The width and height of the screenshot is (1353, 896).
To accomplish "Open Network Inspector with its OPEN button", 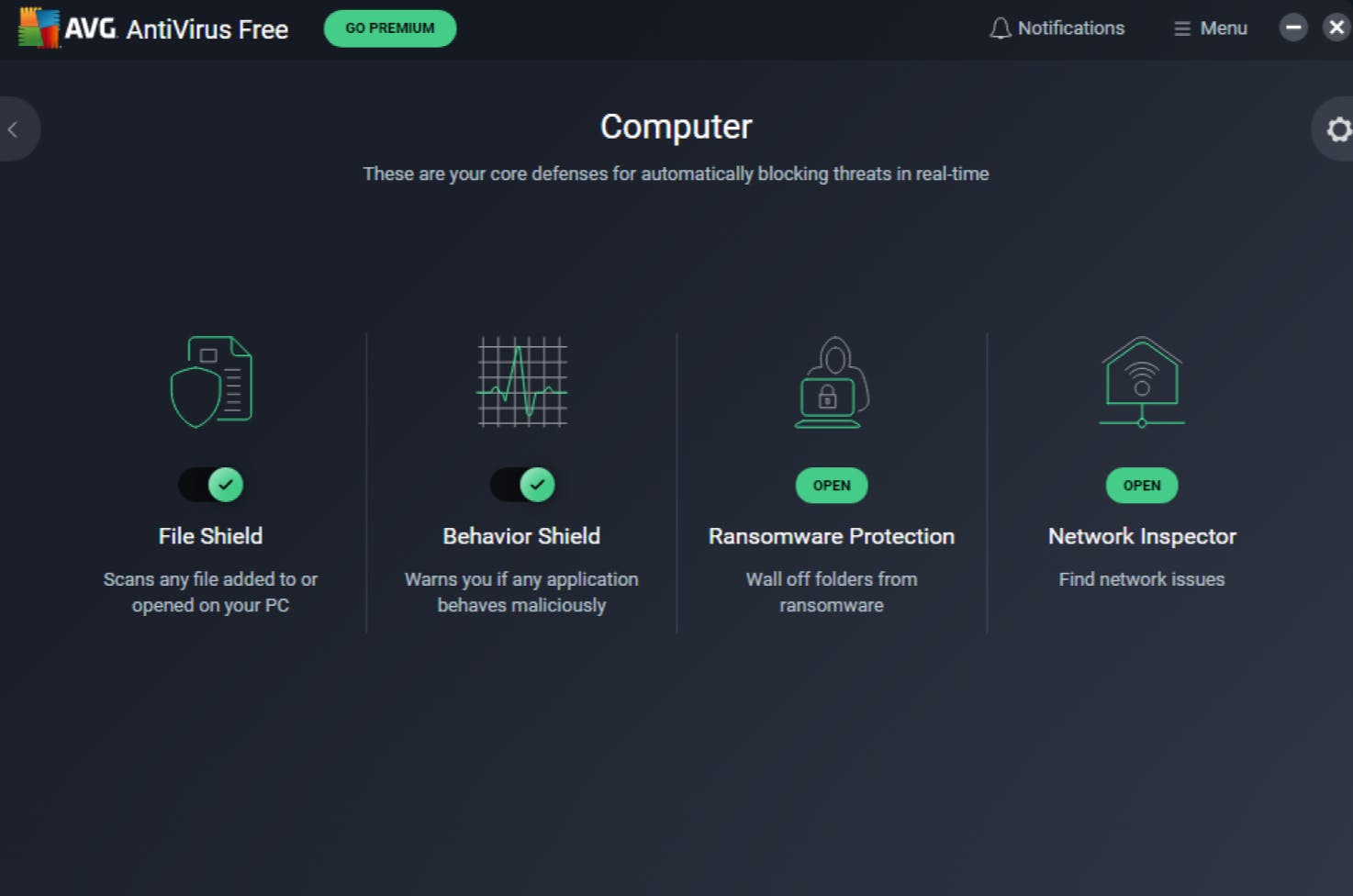I will pos(1142,485).
